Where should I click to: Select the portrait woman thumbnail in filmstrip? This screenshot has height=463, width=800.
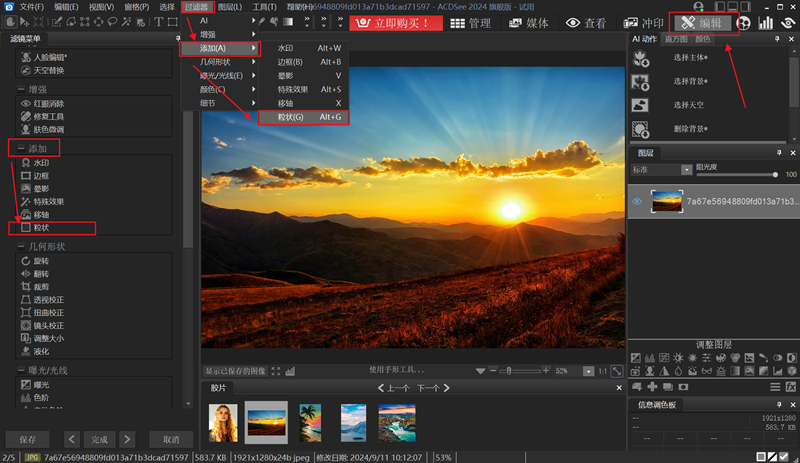pyautogui.click(x=223, y=422)
